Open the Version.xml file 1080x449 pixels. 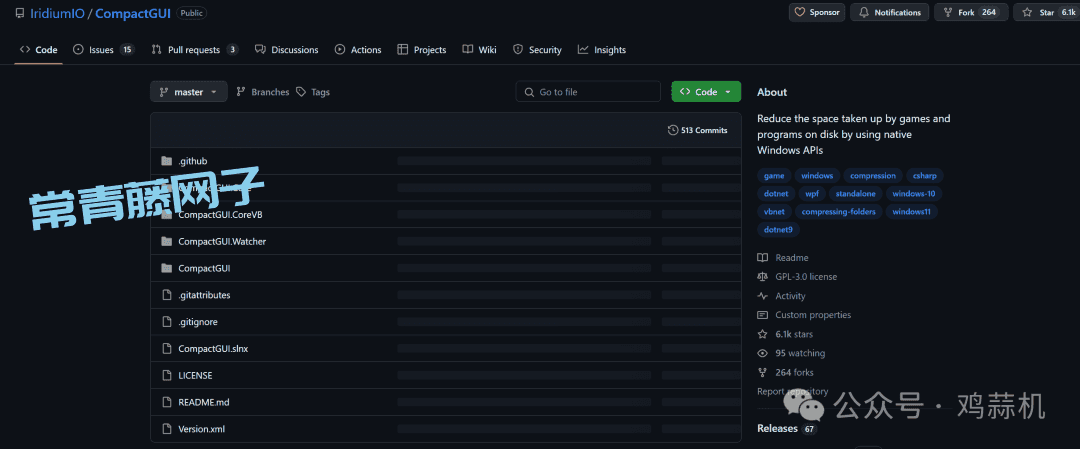coord(201,429)
